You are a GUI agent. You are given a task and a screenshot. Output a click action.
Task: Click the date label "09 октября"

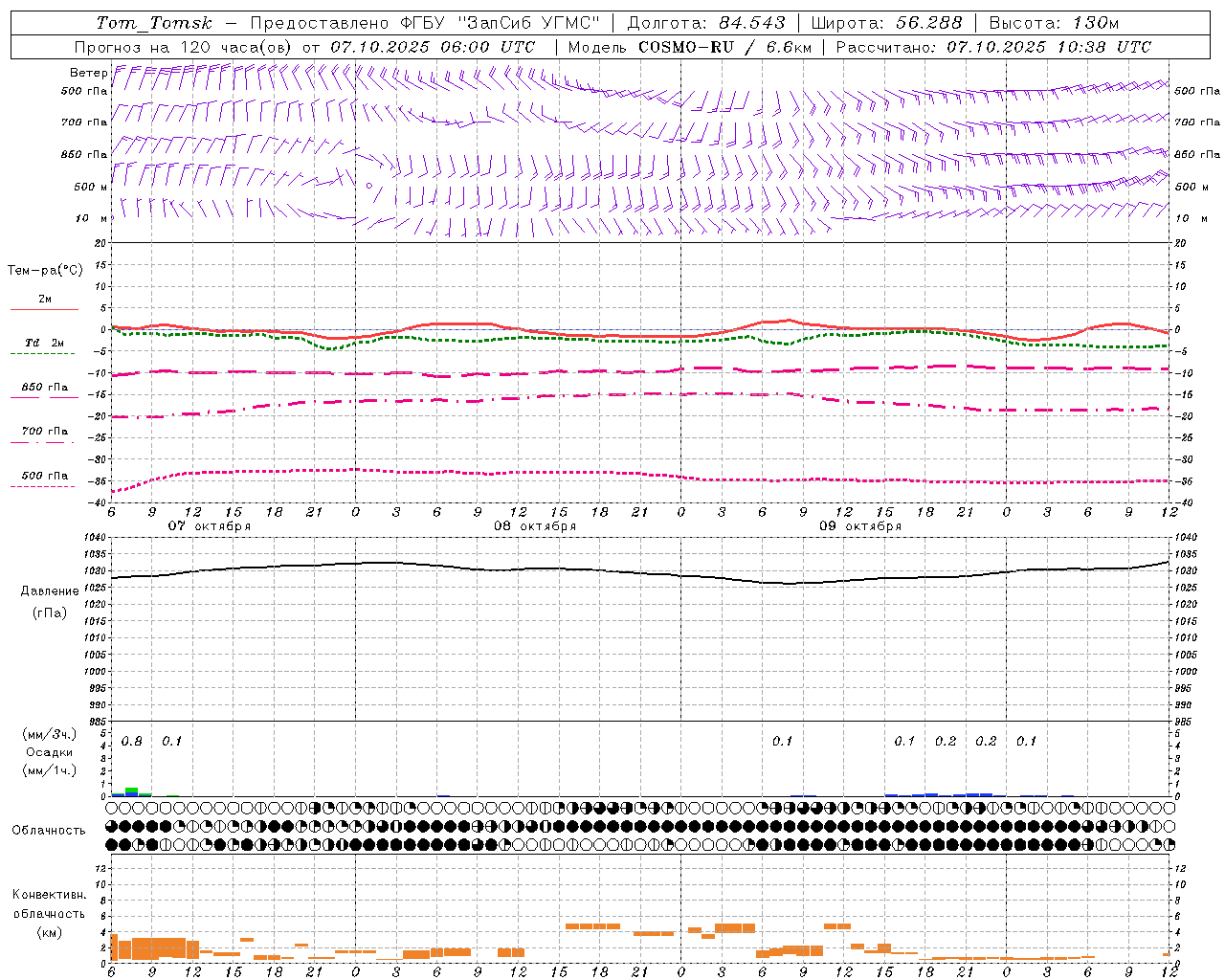pos(860,526)
